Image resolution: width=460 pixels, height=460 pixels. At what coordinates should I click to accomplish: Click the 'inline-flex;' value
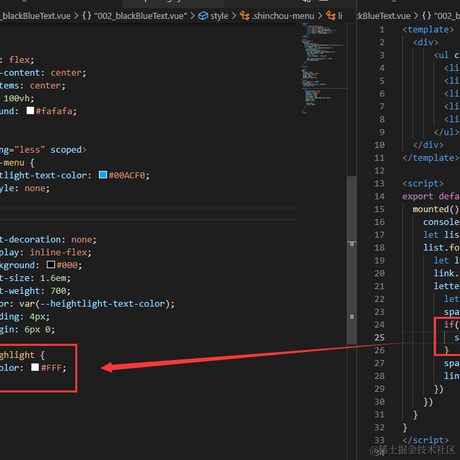tap(61, 252)
